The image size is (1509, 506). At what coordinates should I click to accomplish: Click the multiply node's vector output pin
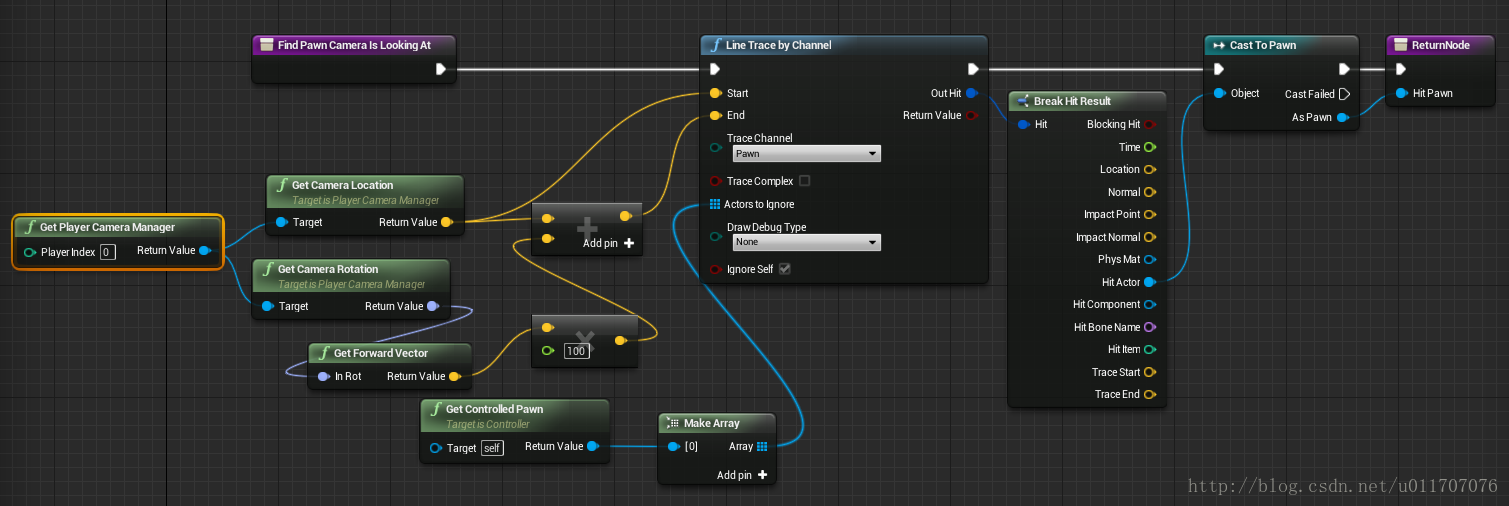(x=620, y=341)
